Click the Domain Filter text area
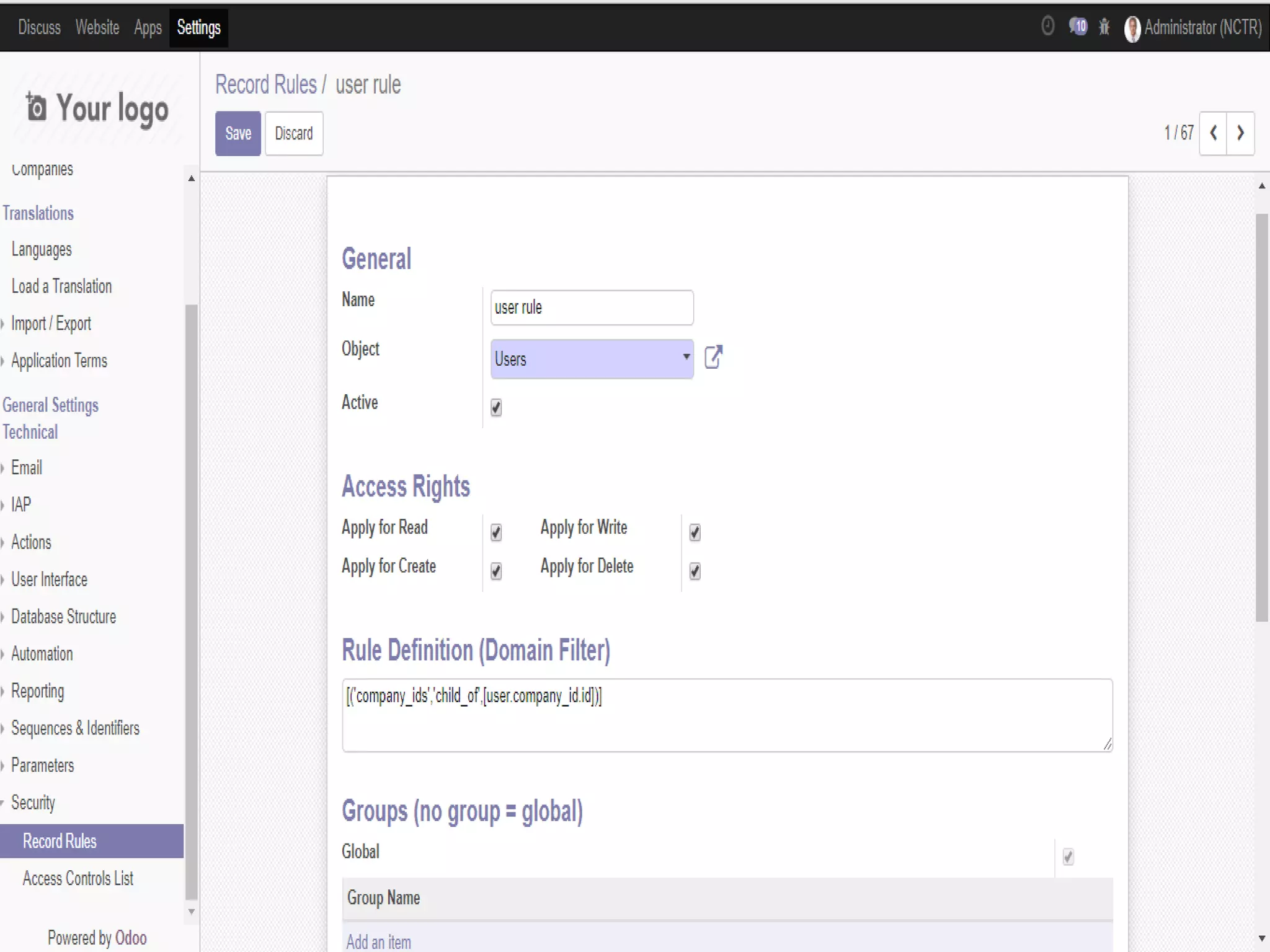Screen dimensions: 1270x952 point(727,715)
